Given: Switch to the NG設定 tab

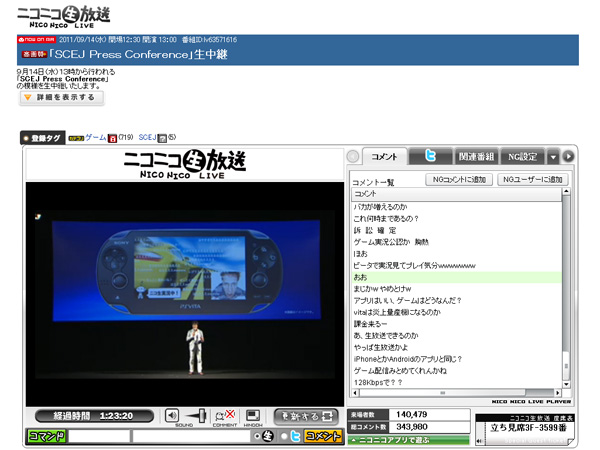Looking at the screenshot, I should click(x=521, y=157).
